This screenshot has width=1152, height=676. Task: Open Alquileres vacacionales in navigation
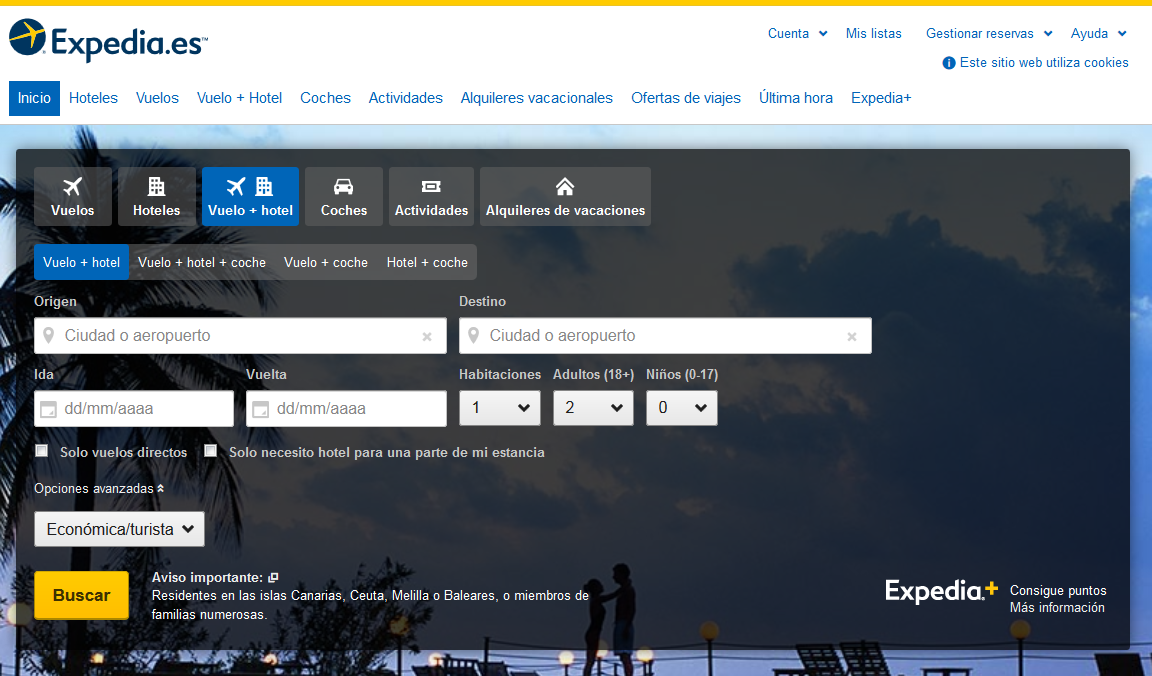tap(536, 98)
